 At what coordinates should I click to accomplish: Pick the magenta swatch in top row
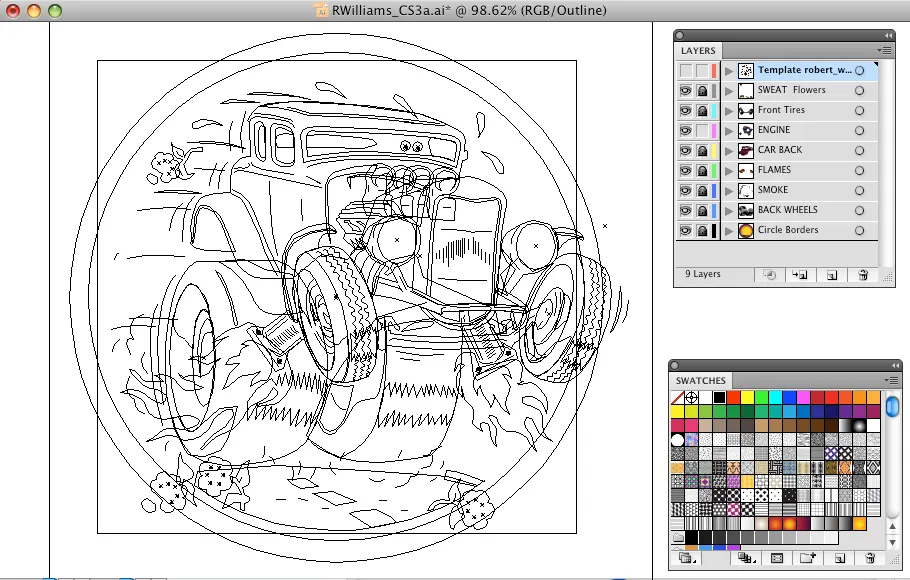(803, 398)
